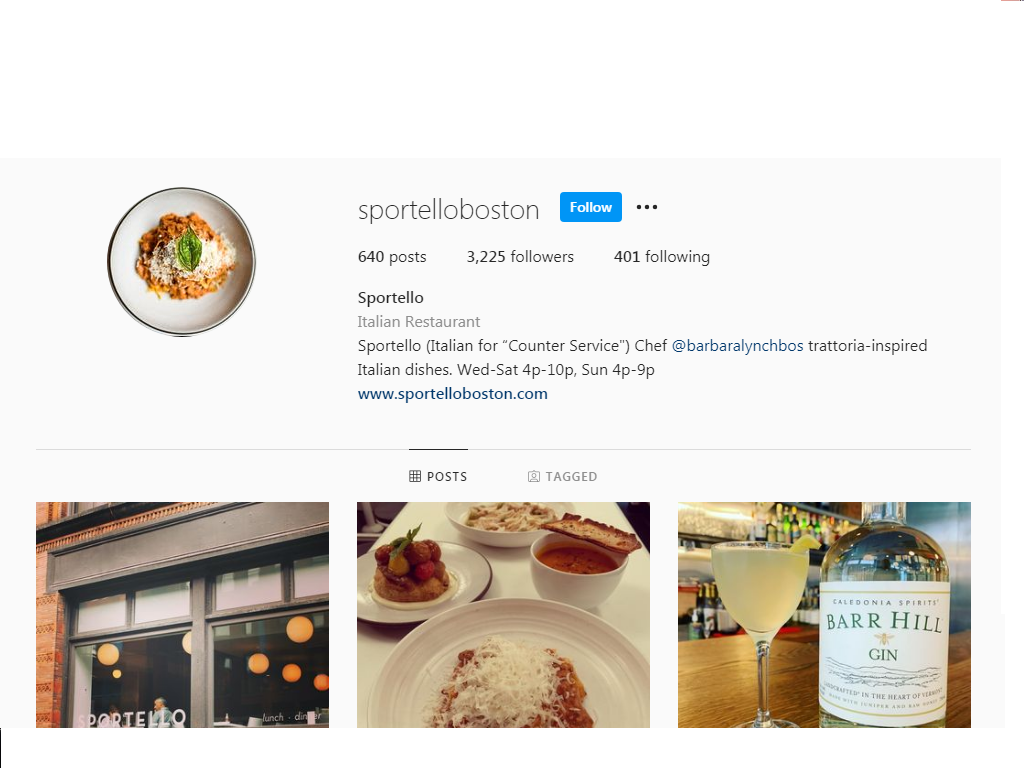
Task: Click the sportelloboston username heading
Action: [449, 210]
